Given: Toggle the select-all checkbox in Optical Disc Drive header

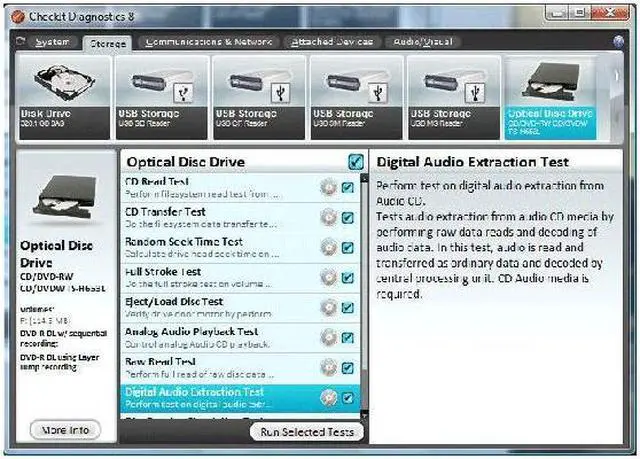Looking at the screenshot, I should click(356, 161).
